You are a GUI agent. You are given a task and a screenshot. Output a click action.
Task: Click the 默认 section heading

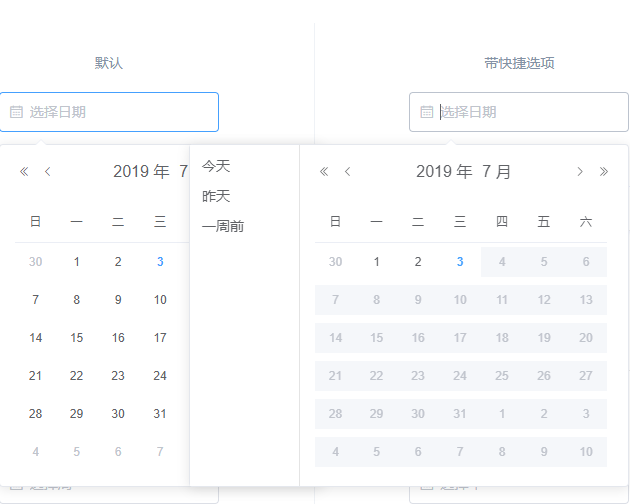[109, 63]
